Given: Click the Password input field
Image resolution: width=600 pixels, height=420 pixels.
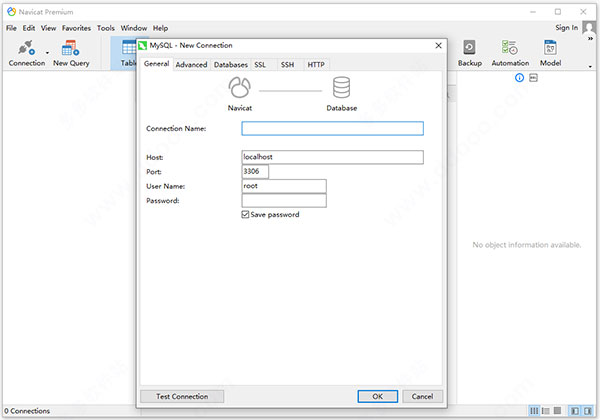Looking at the screenshot, I should (284, 200).
